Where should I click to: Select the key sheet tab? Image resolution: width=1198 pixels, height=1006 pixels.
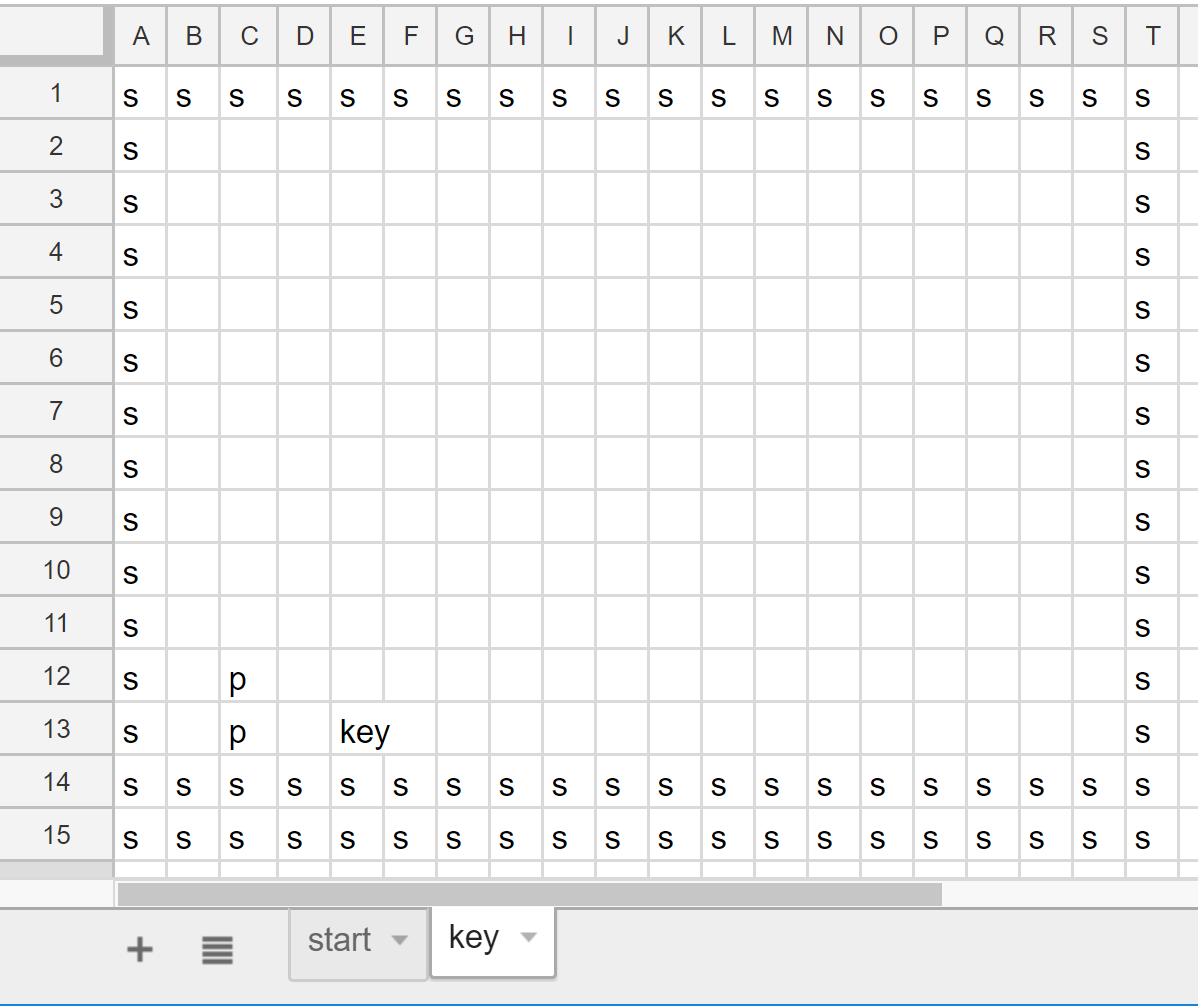[473, 938]
